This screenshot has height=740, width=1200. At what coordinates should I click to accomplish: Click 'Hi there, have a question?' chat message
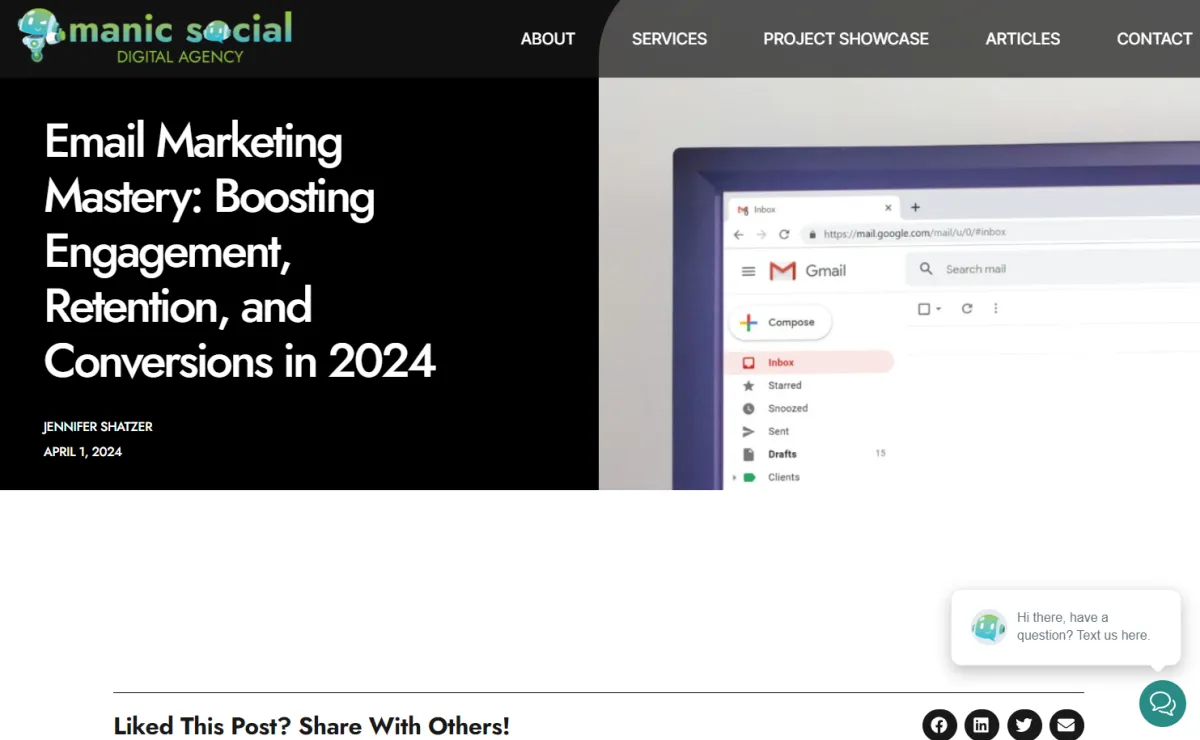click(x=1083, y=626)
